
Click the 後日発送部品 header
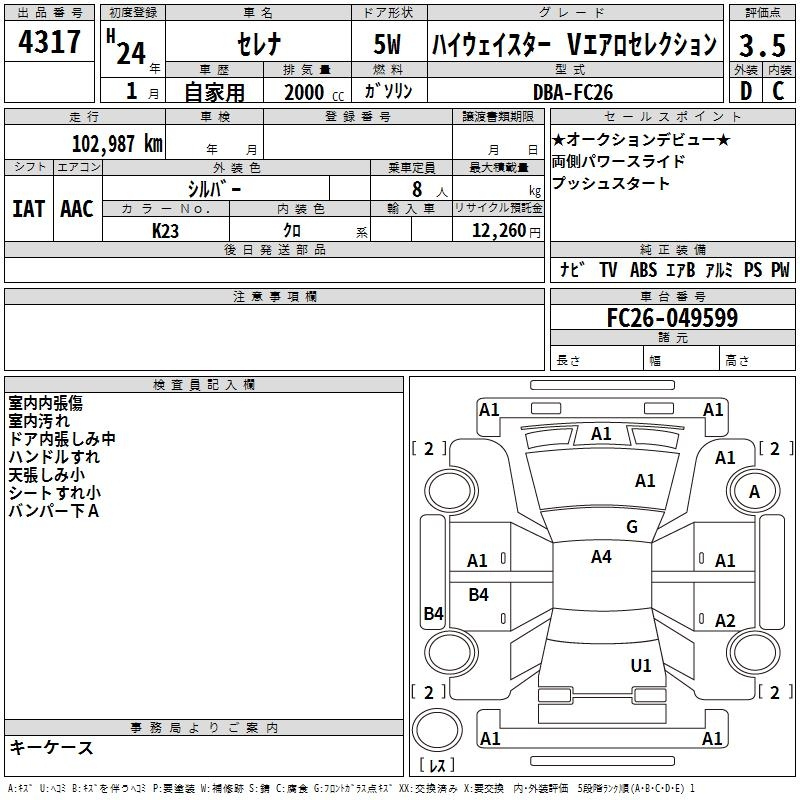[x=274, y=249]
